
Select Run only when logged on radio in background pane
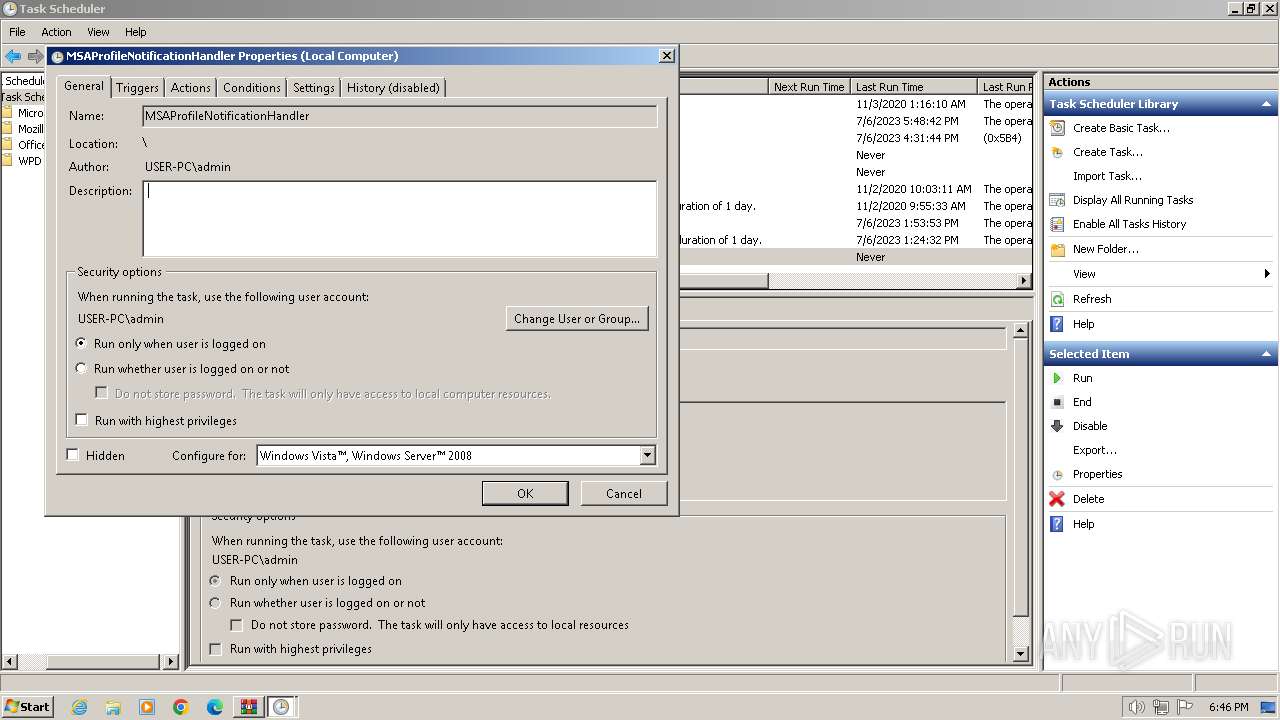215,581
